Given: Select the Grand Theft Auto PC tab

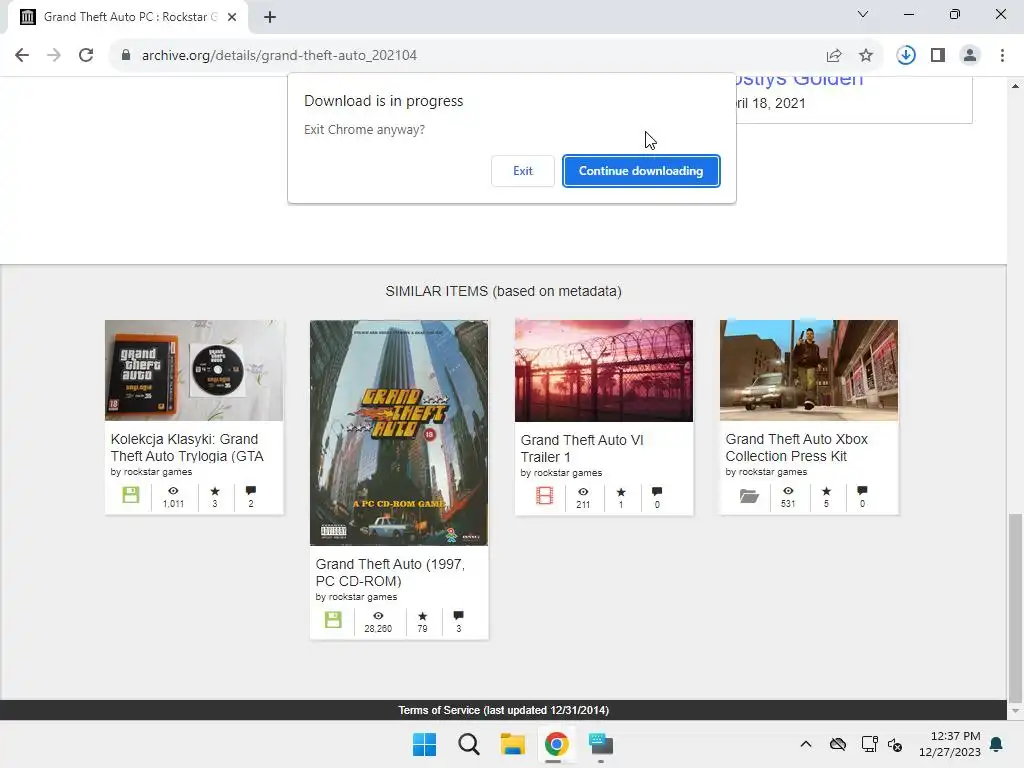Looking at the screenshot, I should 128,17.
